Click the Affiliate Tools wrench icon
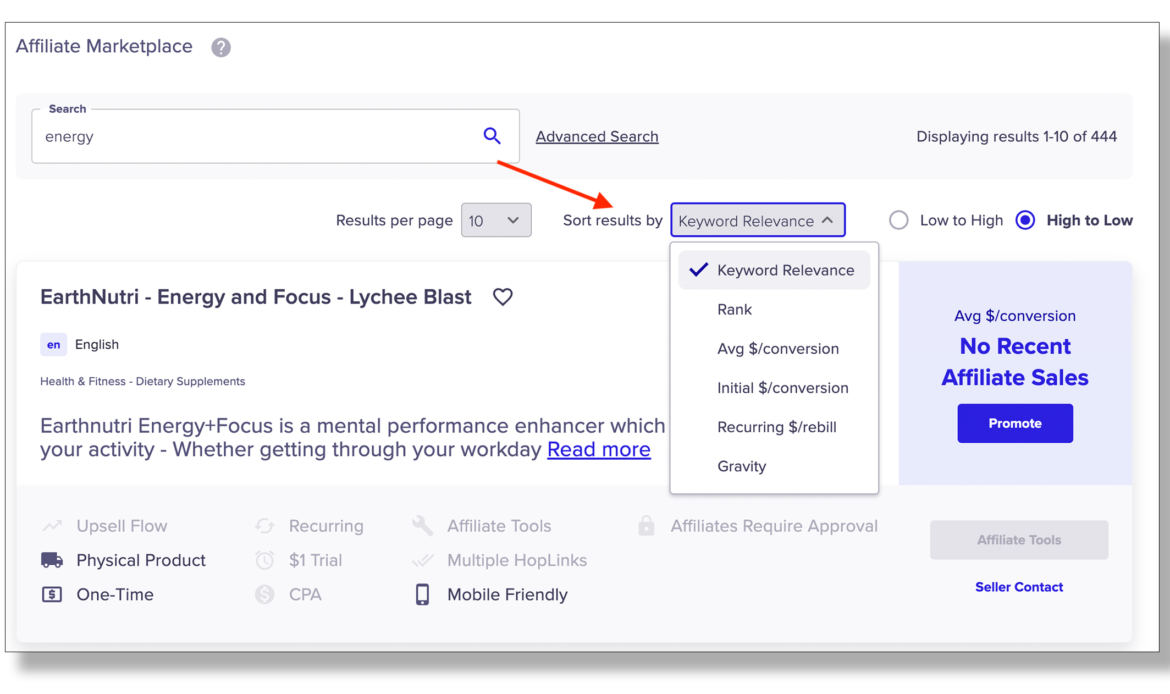The image size is (1170, 694). pyautogui.click(x=422, y=526)
